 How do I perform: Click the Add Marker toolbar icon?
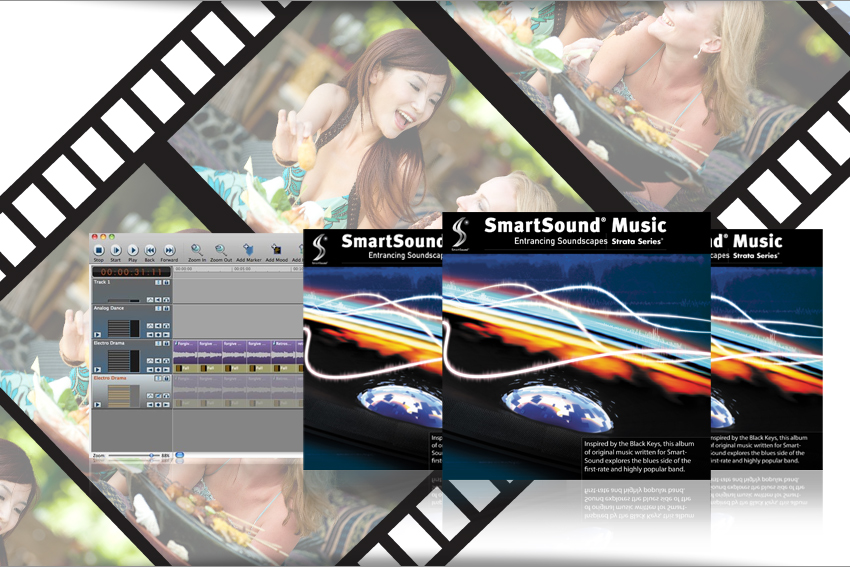click(248, 250)
